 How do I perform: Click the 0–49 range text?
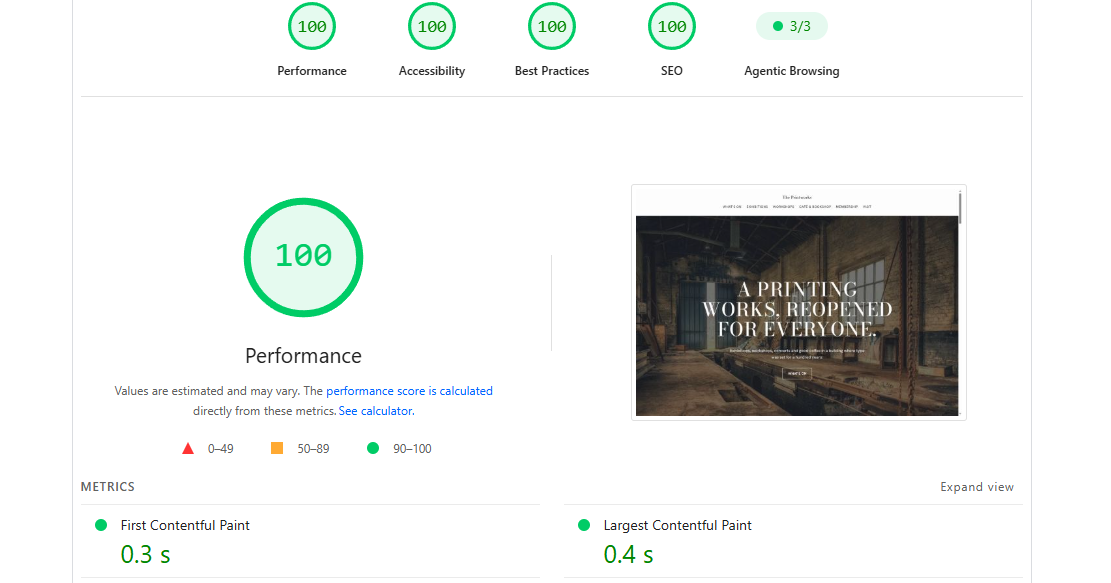(220, 448)
